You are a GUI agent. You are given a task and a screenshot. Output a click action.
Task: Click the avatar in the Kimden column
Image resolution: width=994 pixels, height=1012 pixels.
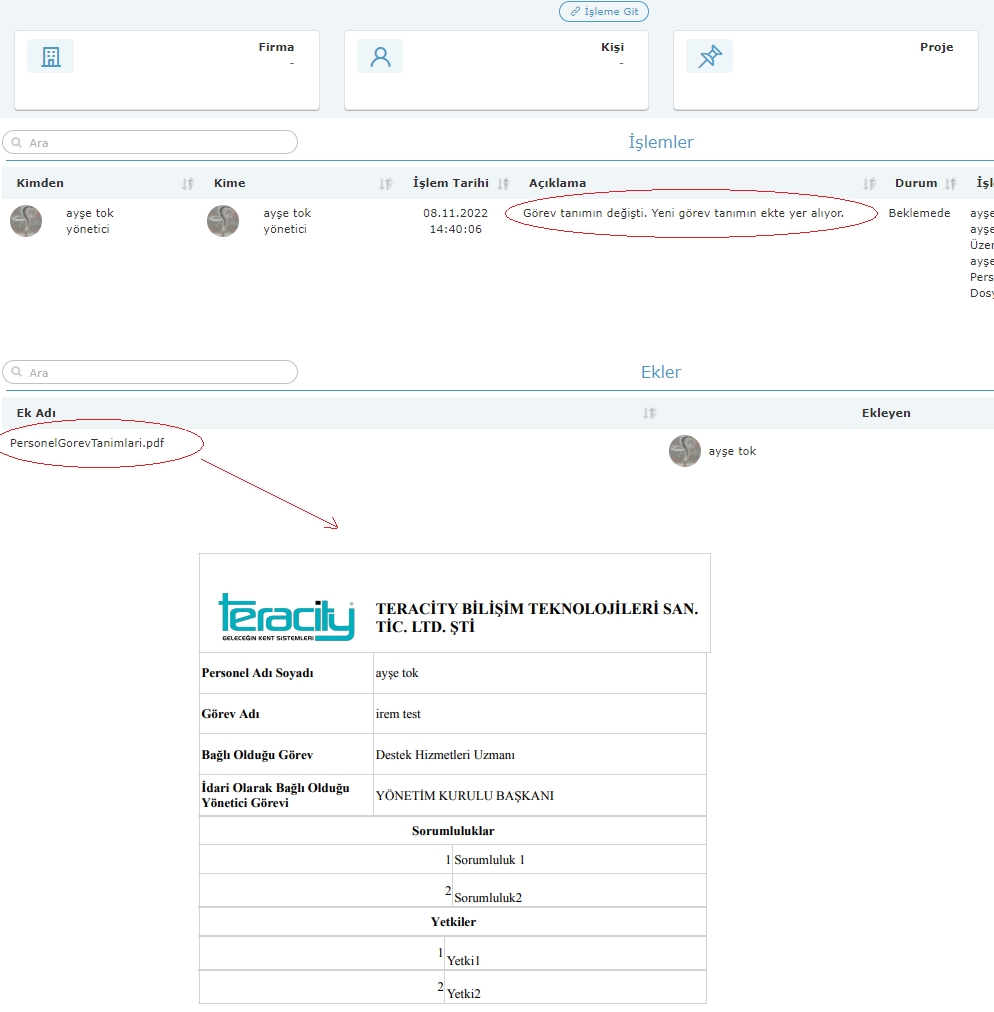click(26, 221)
